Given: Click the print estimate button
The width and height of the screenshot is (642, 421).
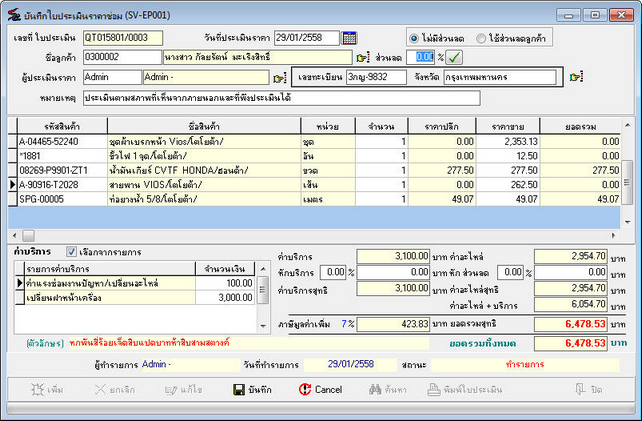Looking at the screenshot, I should coord(465,389).
